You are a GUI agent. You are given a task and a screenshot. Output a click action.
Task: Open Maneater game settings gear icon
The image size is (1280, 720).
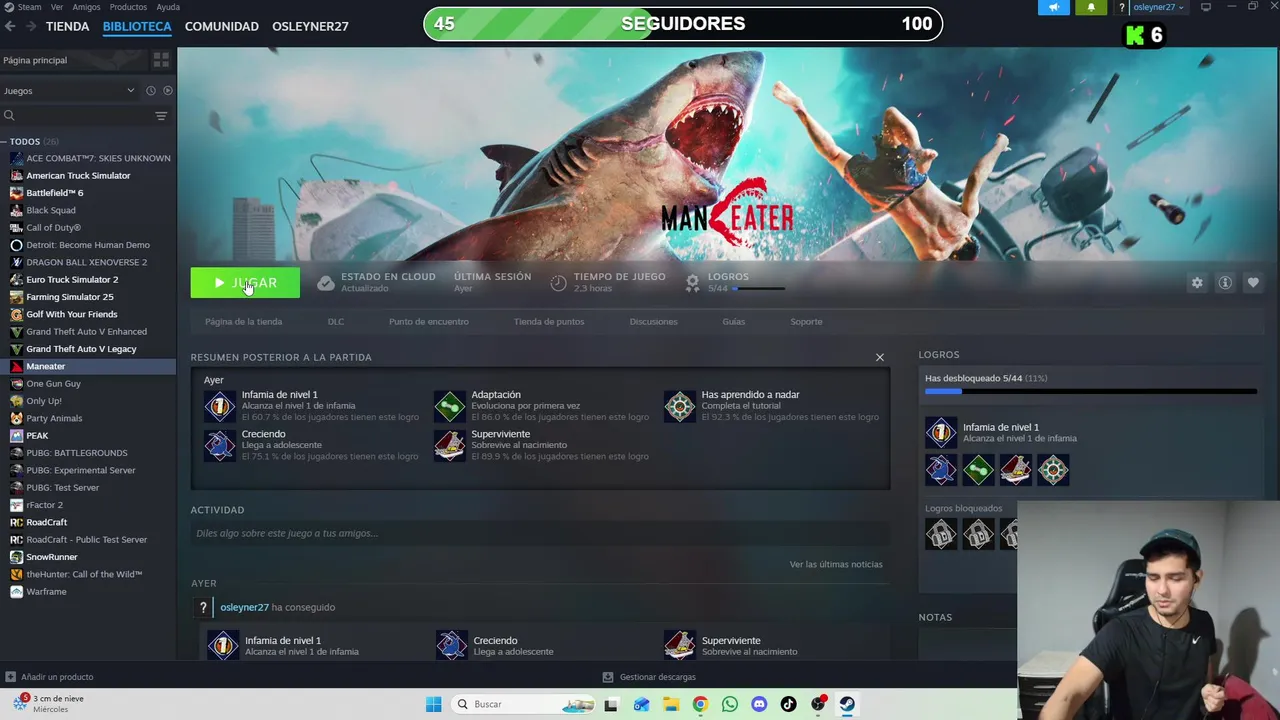point(1197,283)
